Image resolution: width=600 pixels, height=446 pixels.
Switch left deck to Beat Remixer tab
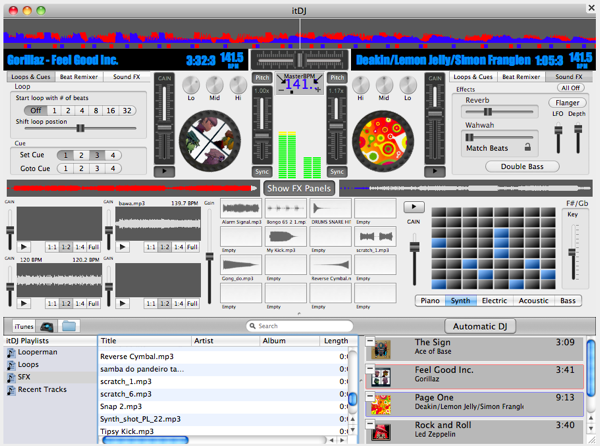point(78,77)
